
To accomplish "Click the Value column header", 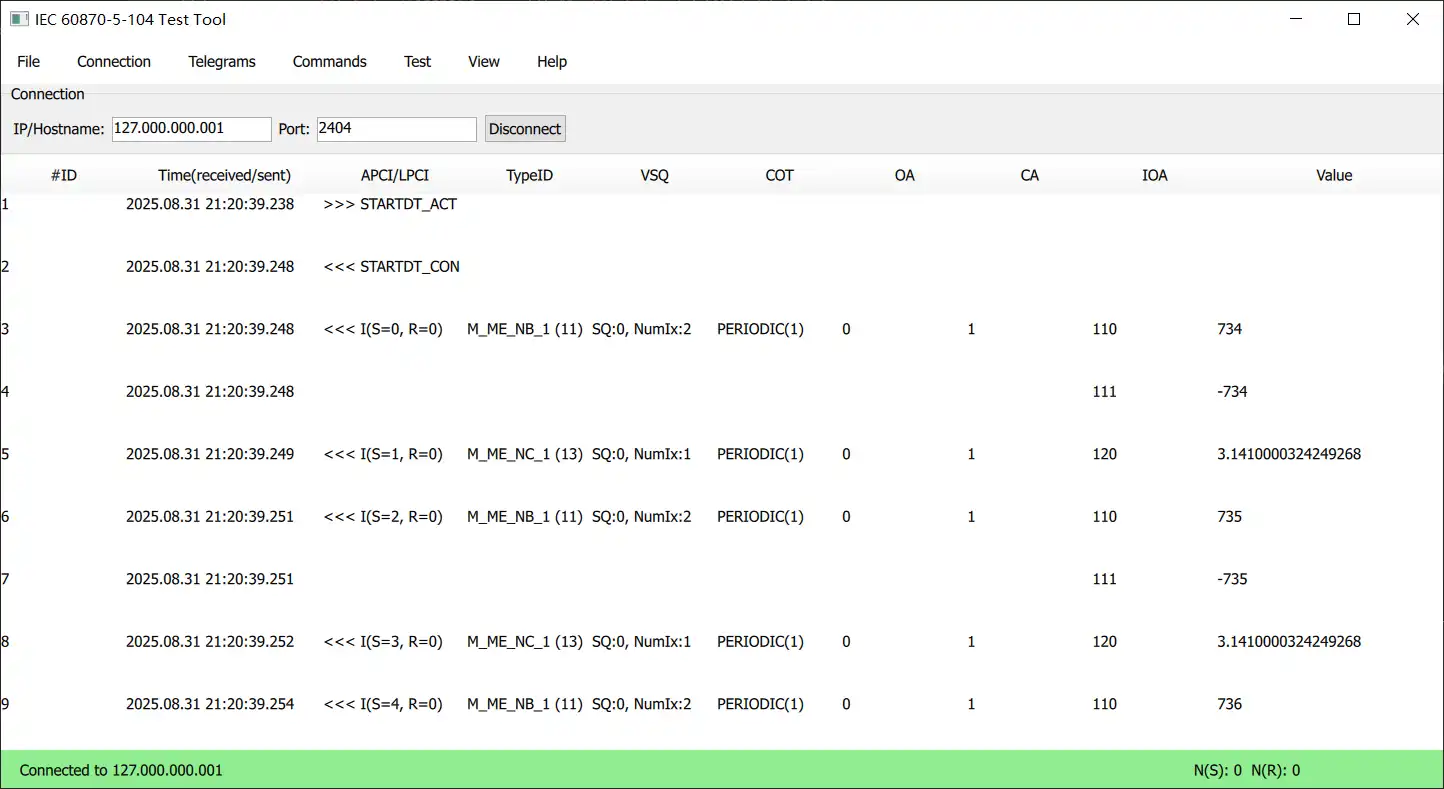I will coord(1333,176).
